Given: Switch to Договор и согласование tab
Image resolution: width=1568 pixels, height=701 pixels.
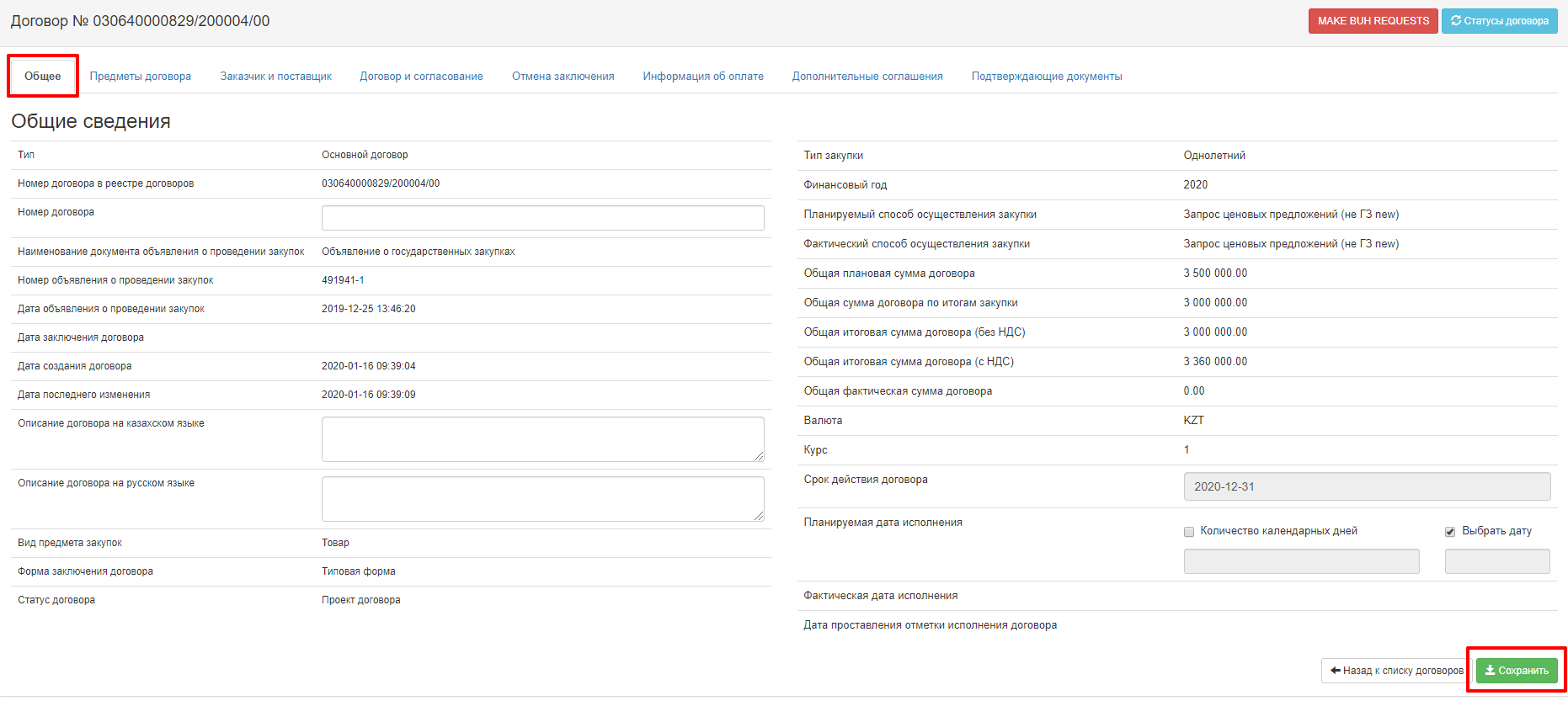Looking at the screenshot, I should pos(421,77).
